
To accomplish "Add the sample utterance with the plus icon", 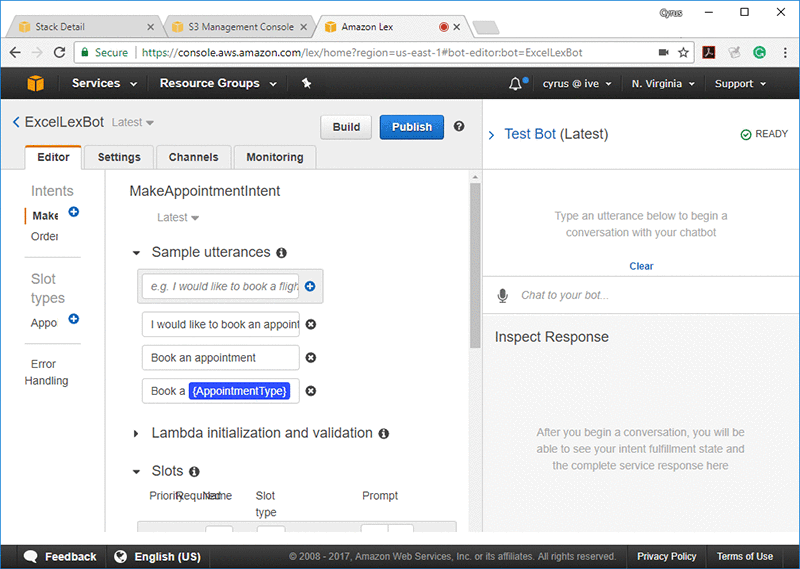I will point(310,286).
